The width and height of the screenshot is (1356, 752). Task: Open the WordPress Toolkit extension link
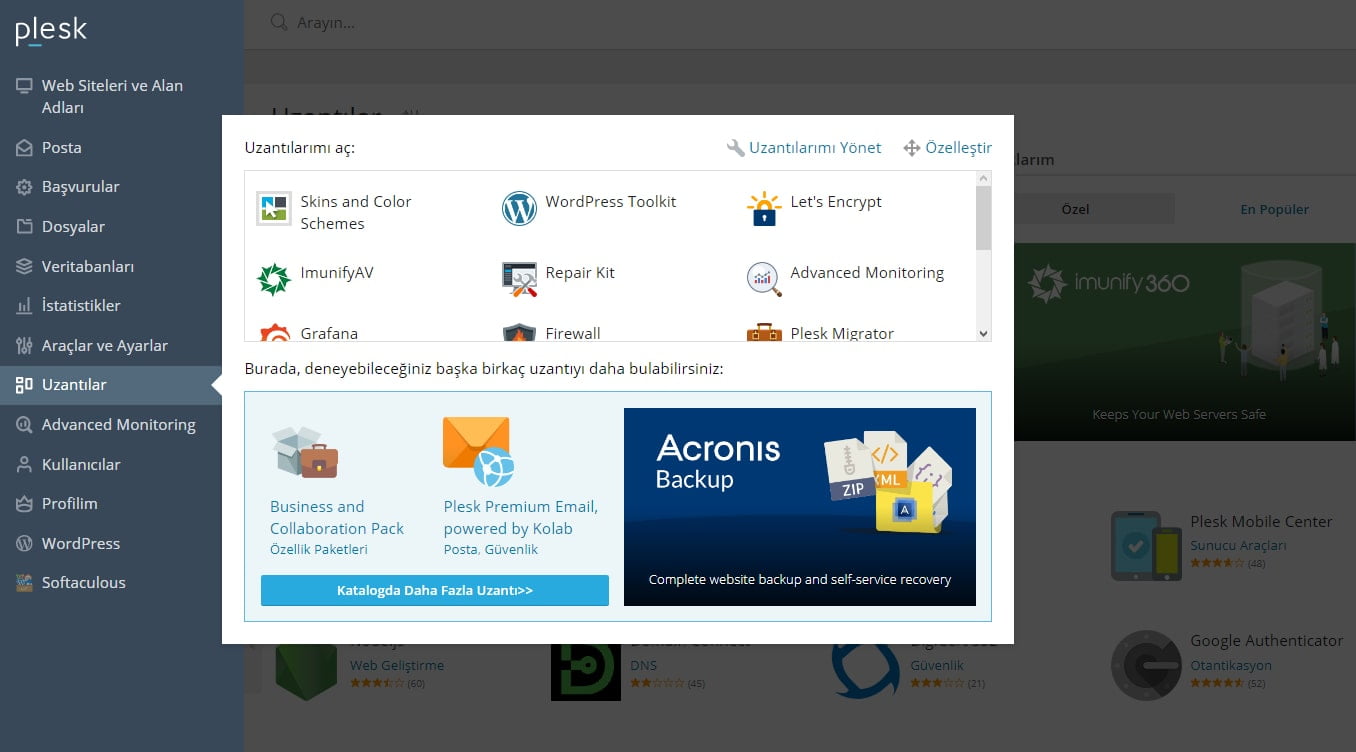click(610, 202)
